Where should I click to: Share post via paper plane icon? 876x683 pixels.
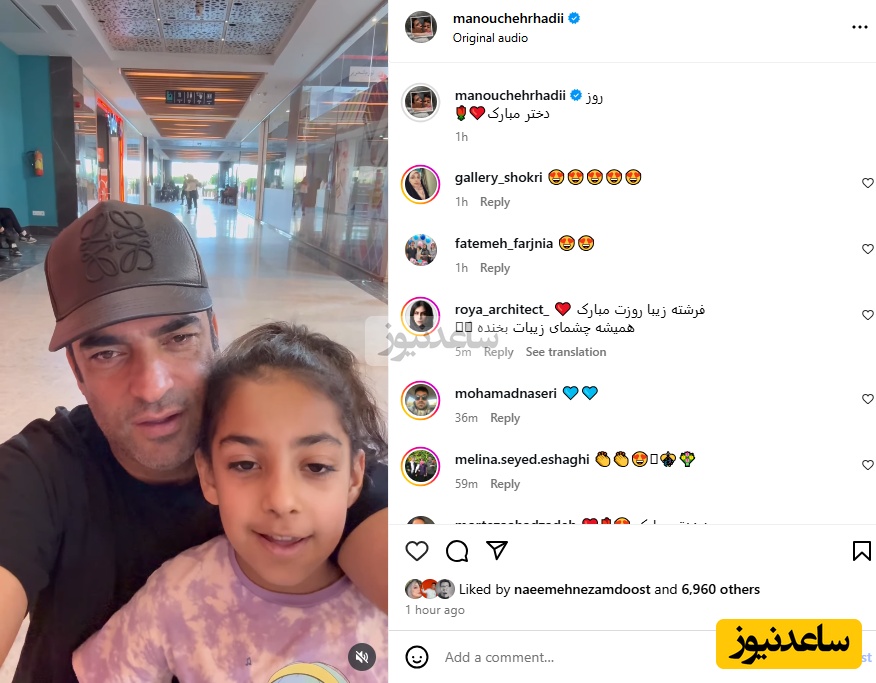(497, 550)
